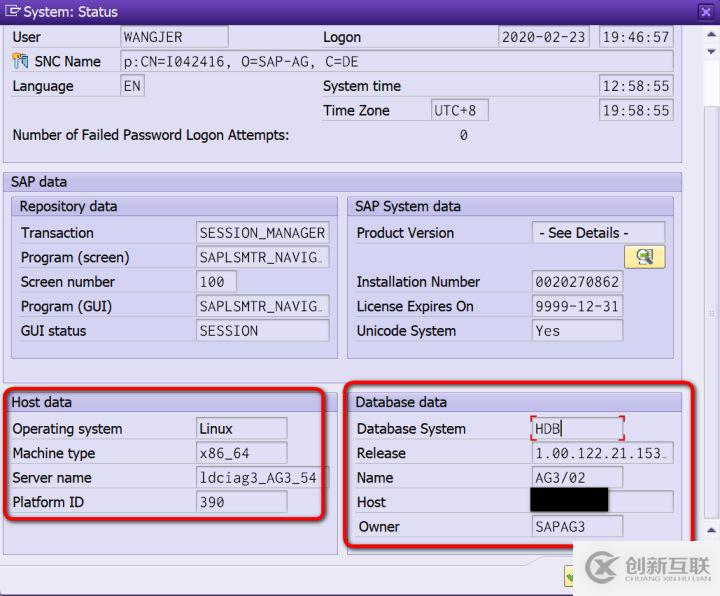This screenshot has height=596, width=720.
Task: Click the Database System field HDB
Action: (x=577, y=428)
